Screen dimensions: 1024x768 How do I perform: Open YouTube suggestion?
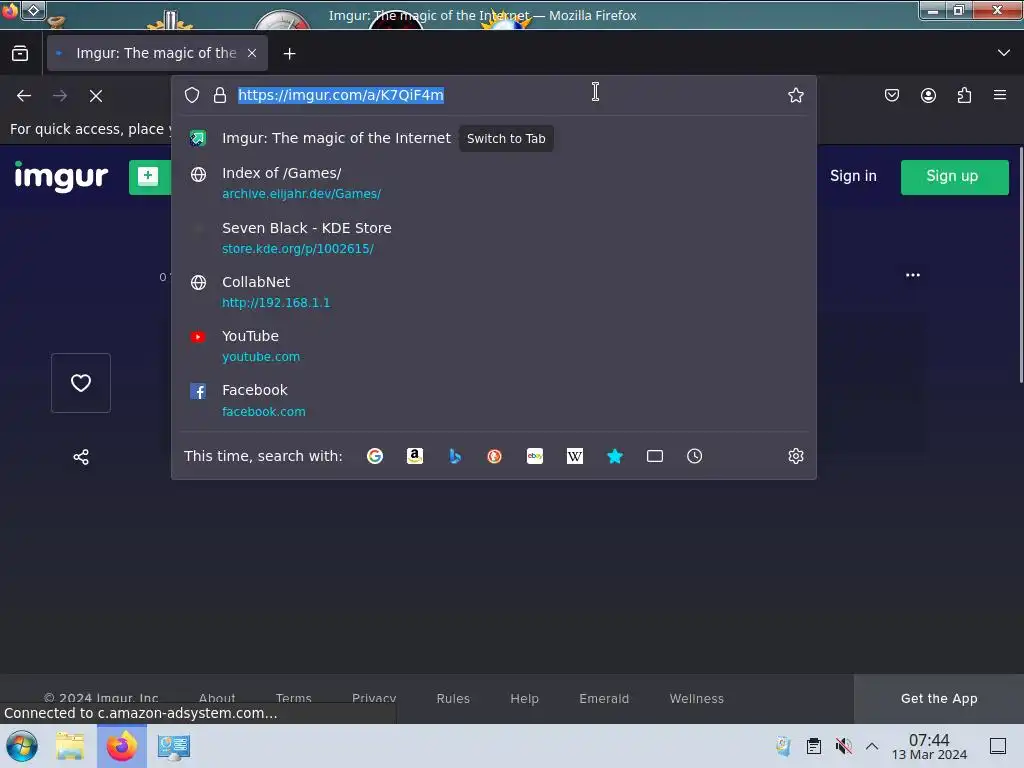(x=494, y=346)
